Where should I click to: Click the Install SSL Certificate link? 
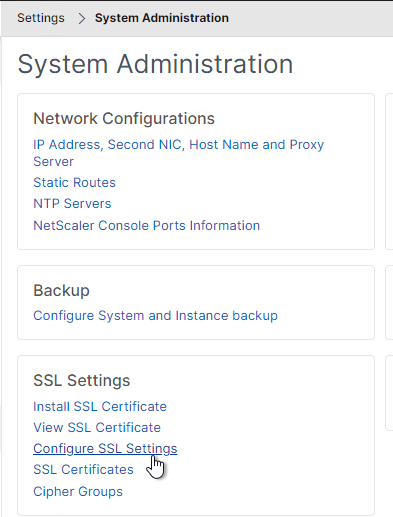click(100, 407)
